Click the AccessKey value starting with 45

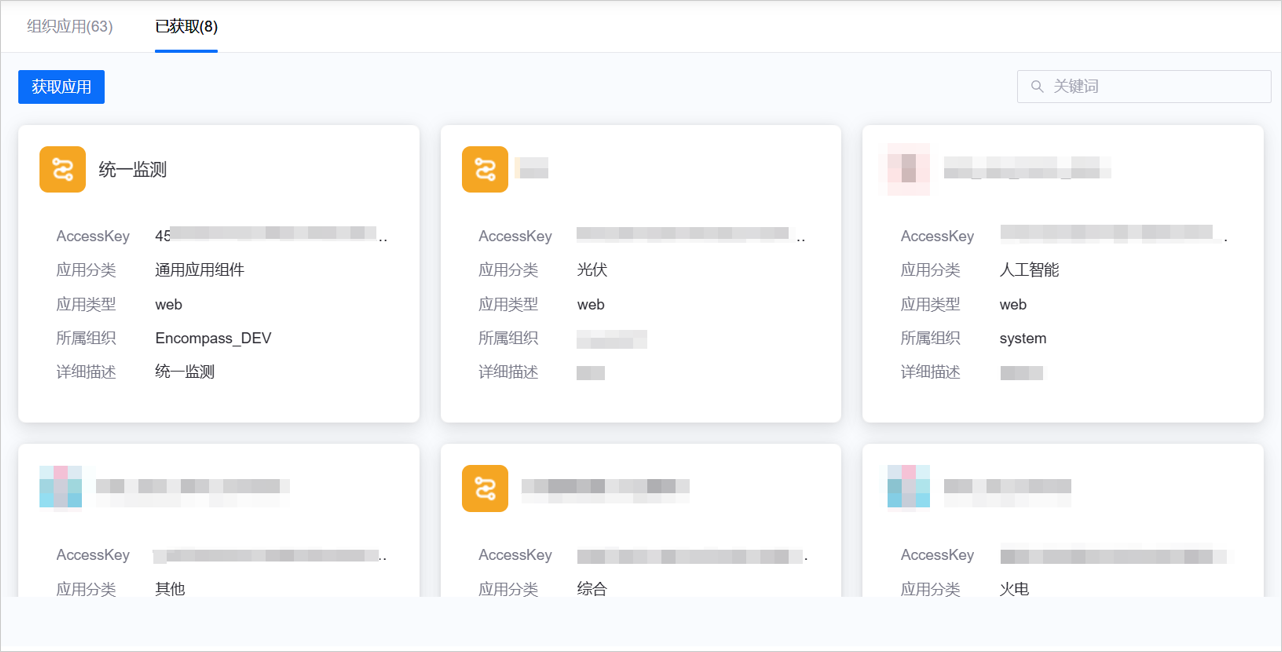[270, 236]
